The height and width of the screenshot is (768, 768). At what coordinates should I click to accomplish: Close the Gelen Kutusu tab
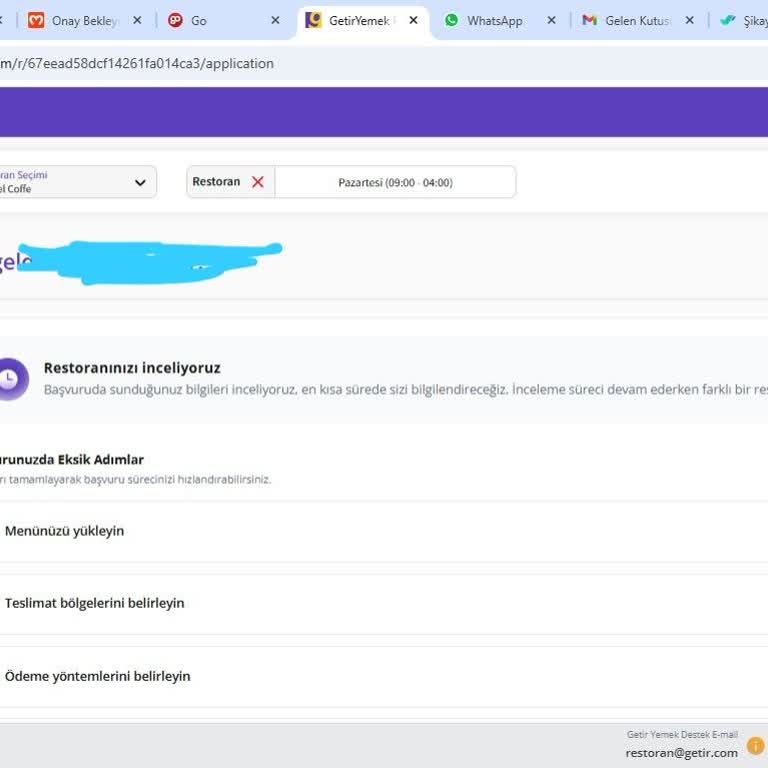(x=690, y=20)
